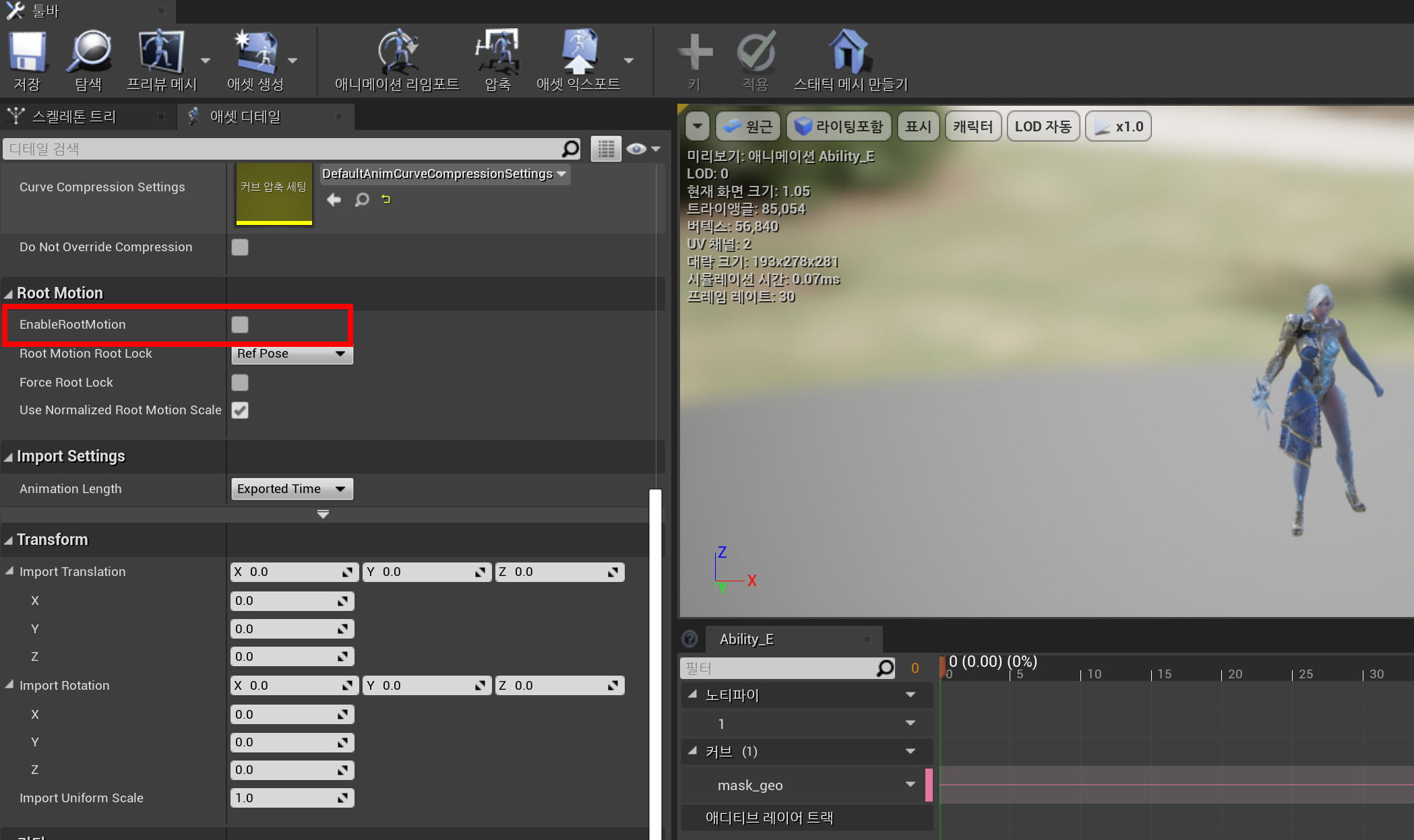Click the 커브 압축 세팅 thumbnail
1414x840 pixels.
click(x=274, y=193)
